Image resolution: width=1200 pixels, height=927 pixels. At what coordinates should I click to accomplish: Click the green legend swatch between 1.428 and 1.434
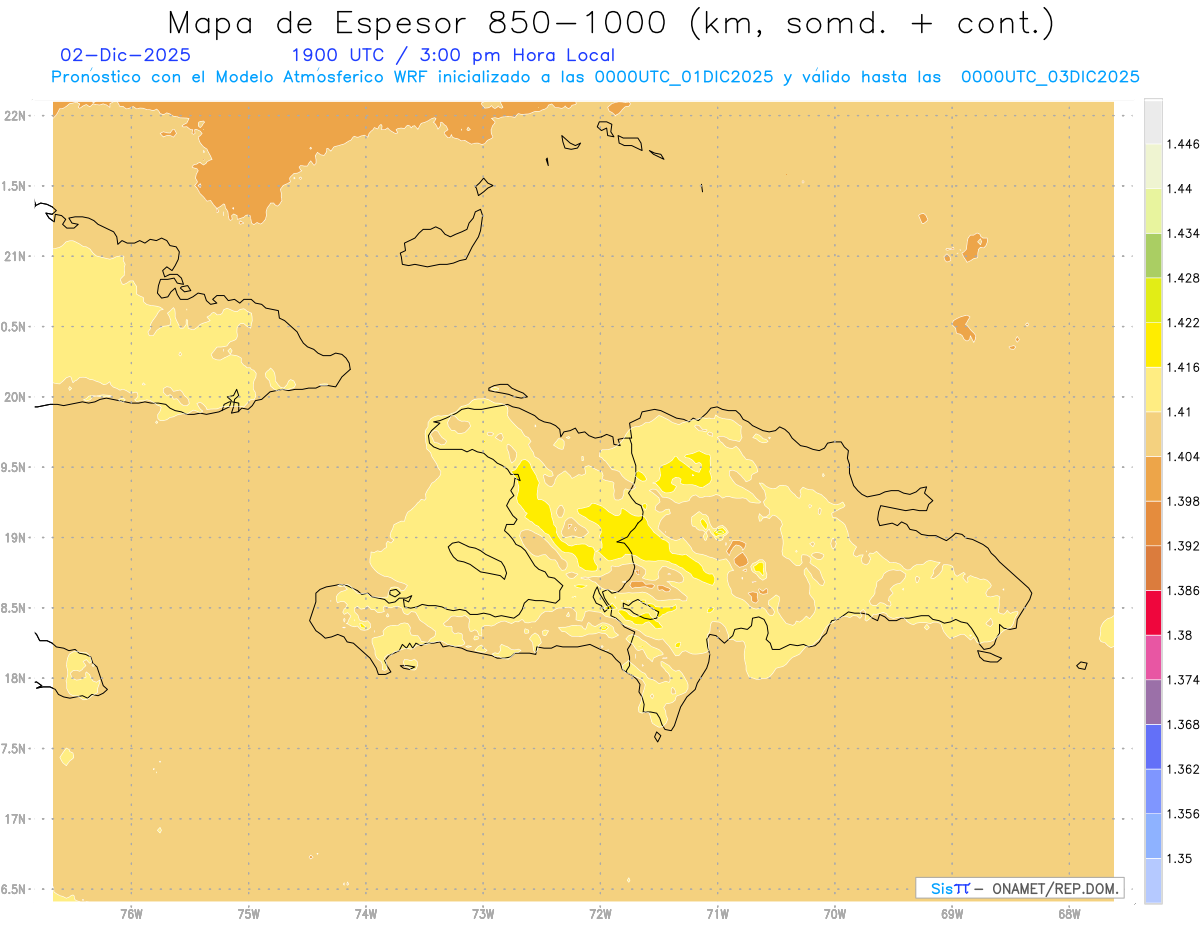click(1153, 255)
